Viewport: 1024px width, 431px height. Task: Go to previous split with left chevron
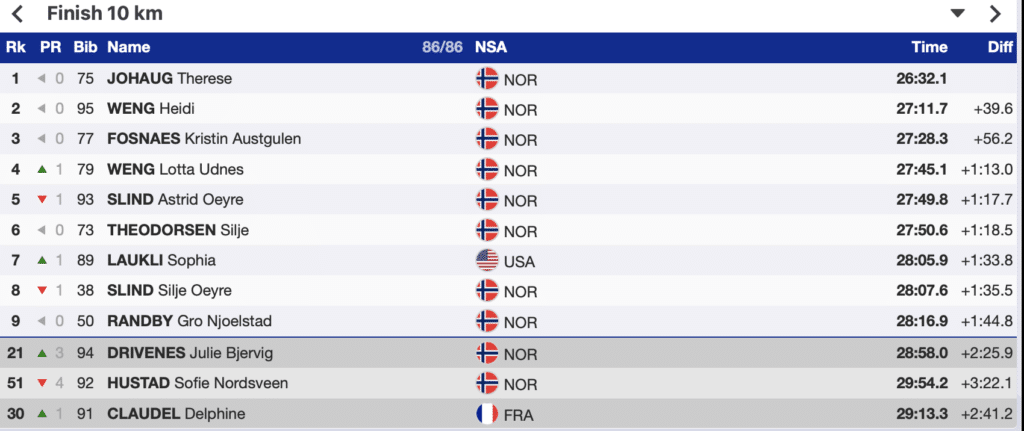pos(18,14)
